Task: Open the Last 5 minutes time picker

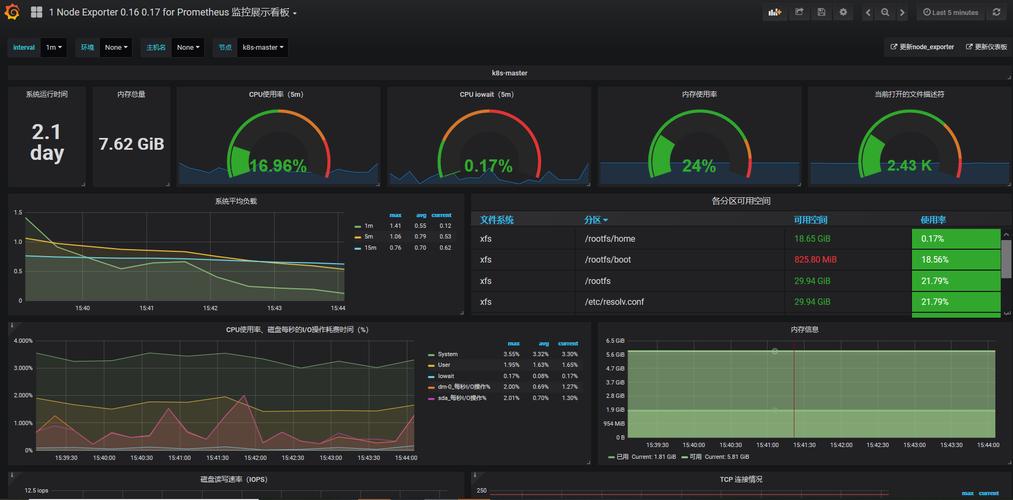Action: 949,13
